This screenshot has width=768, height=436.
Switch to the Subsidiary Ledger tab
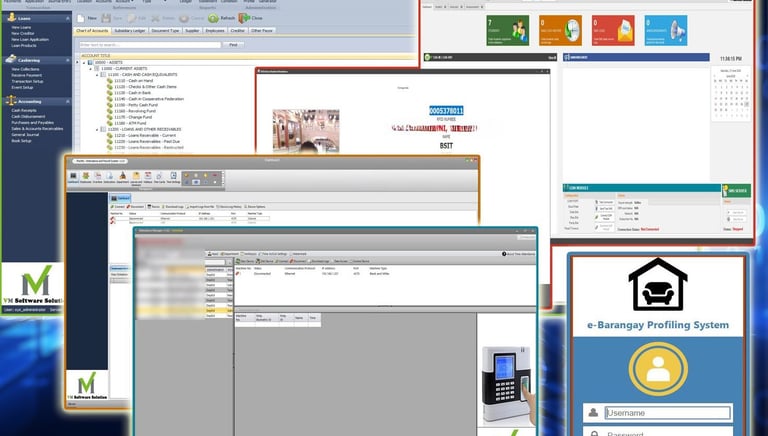(x=130, y=30)
